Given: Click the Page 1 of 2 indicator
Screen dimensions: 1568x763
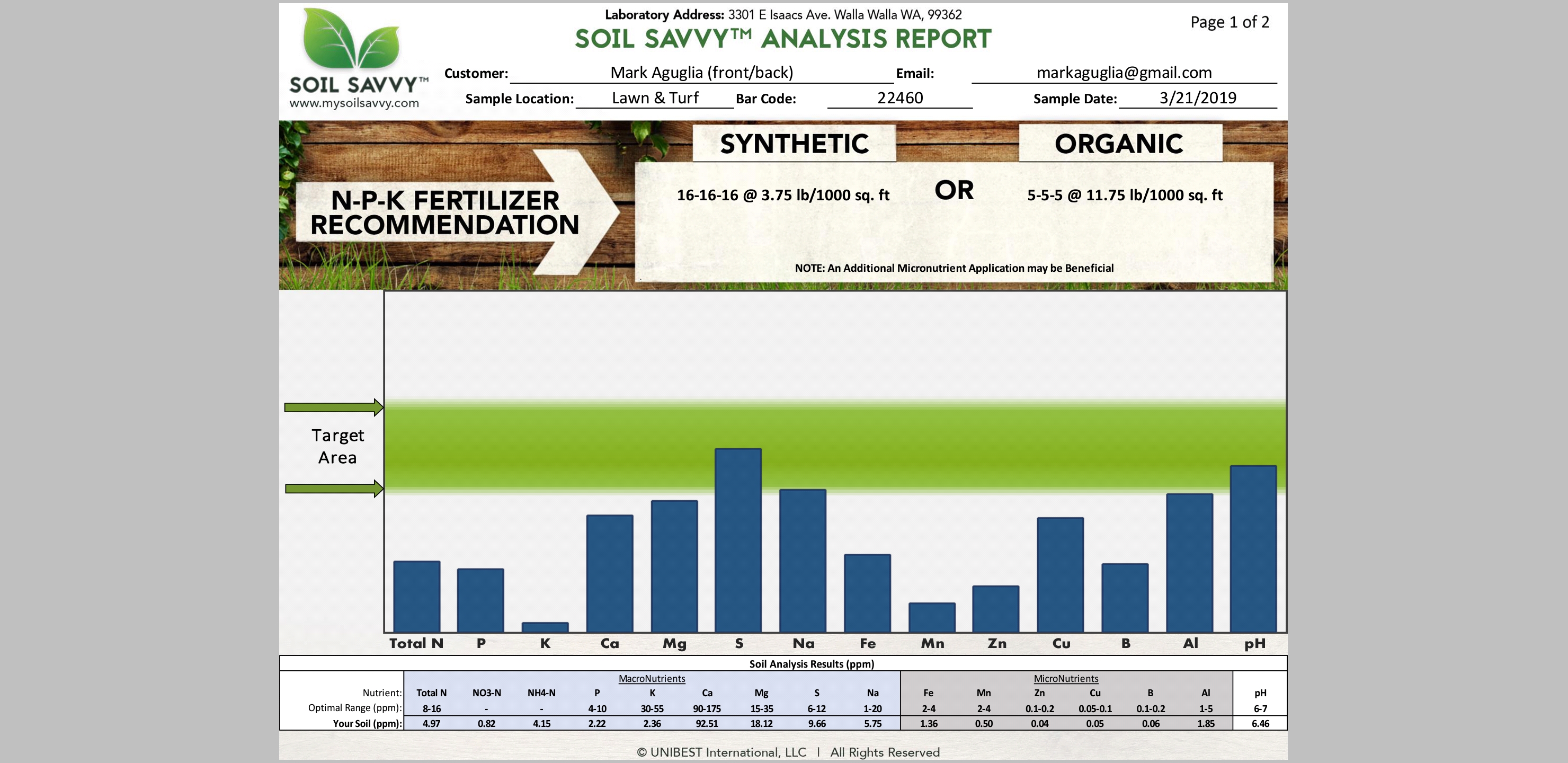Looking at the screenshot, I should click(x=1230, y=23).
